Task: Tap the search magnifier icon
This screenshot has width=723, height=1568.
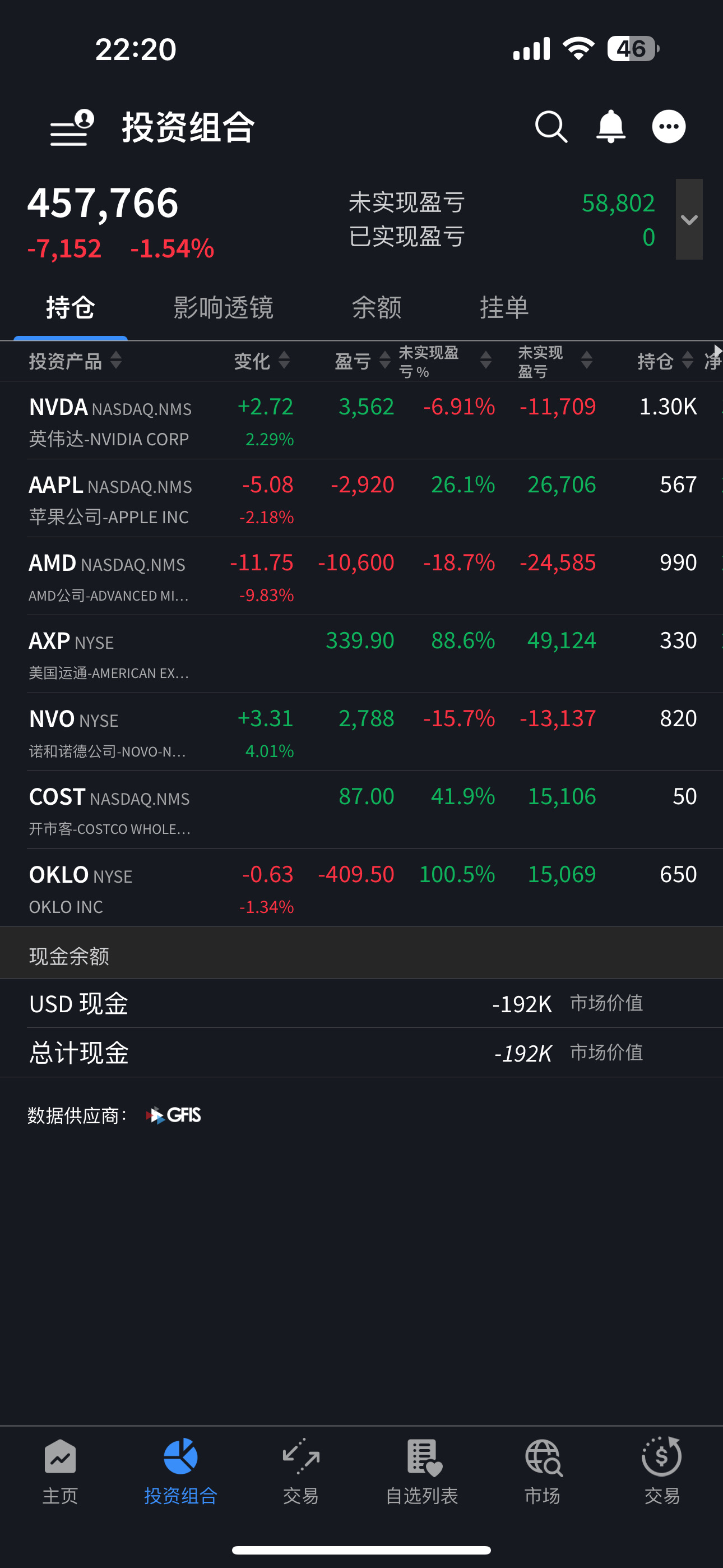Action: pyautogui.click(x=551, y=127)
